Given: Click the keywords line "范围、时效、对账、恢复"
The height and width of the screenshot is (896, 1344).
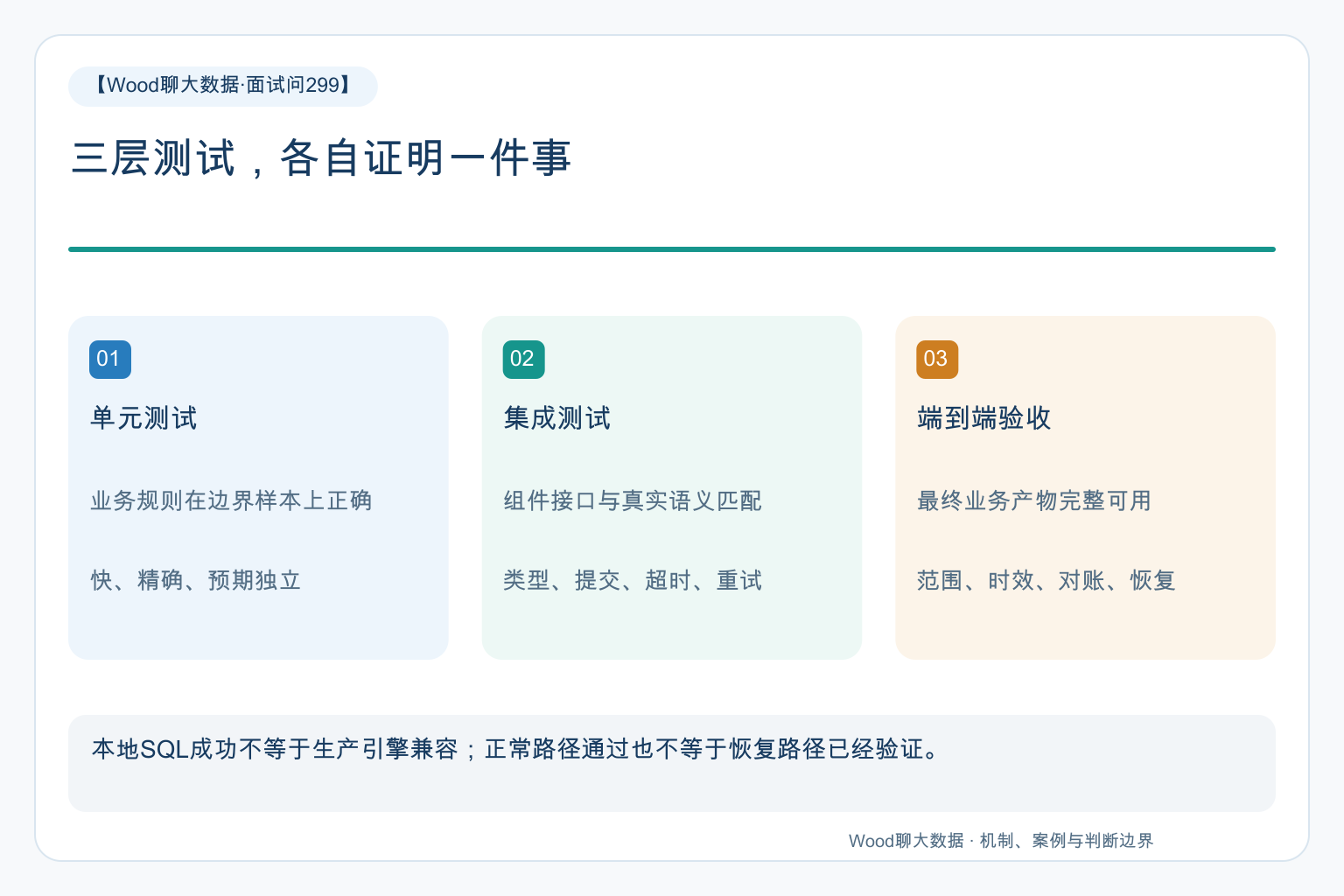Looking at the screenshot, I should click(1046, 580).
